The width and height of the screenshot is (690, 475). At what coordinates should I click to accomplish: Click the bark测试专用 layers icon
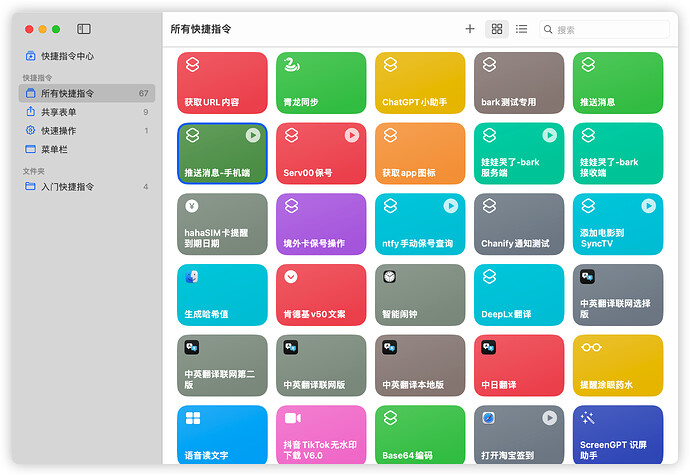pyautogui.click(x=489, y=64)
